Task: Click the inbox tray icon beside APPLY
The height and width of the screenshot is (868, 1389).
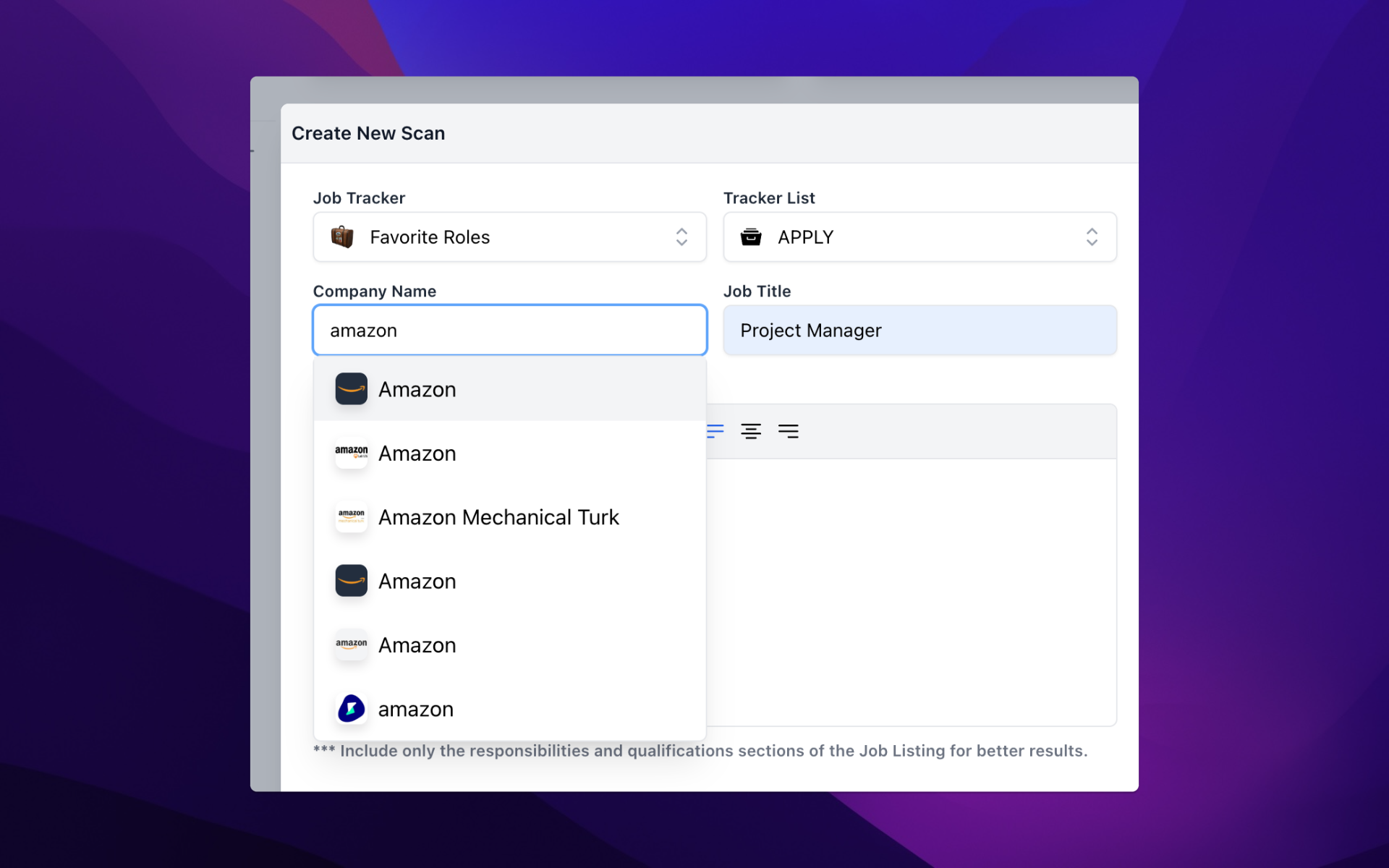Action: tap(751, 237)
